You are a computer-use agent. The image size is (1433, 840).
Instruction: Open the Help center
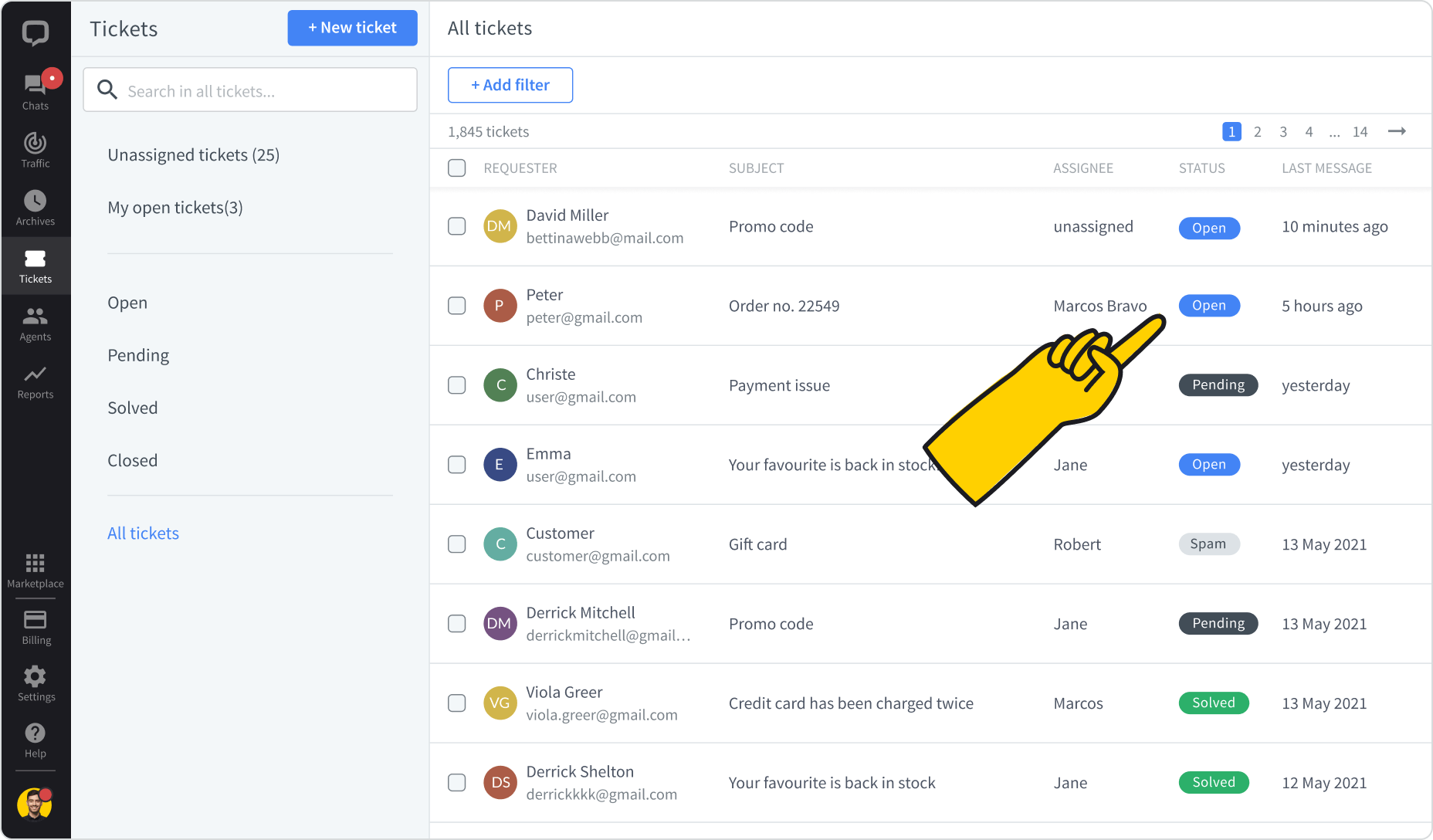point(35,738)
